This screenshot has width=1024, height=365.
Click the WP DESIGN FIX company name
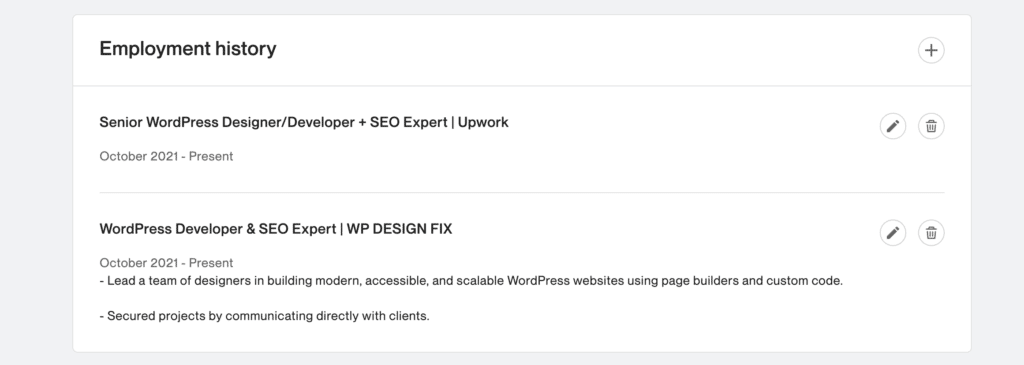[399, 229]
